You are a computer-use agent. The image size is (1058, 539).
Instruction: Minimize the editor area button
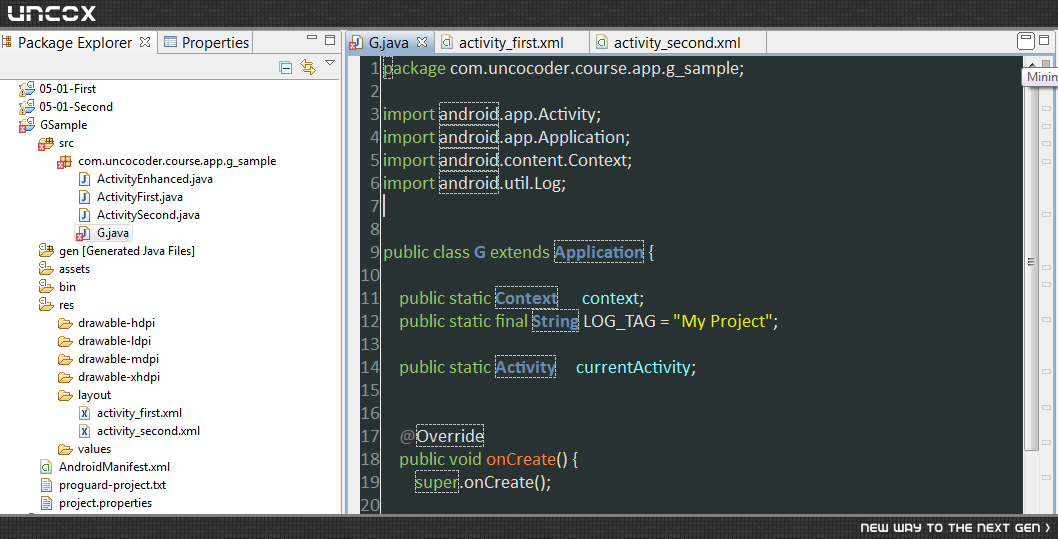pos(1026,40)
